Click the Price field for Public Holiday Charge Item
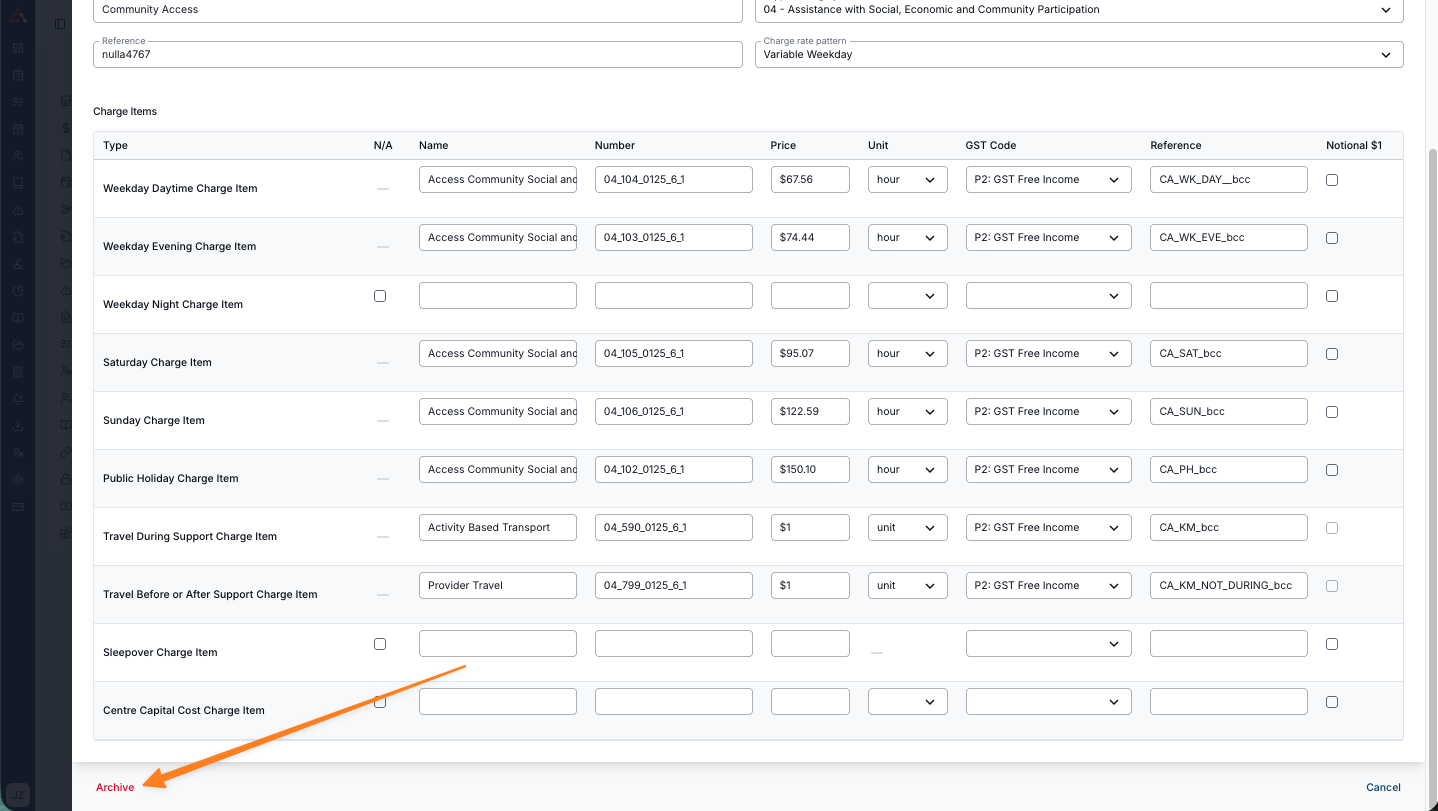This screenshot has height=811, width=1438. (810, 470)
